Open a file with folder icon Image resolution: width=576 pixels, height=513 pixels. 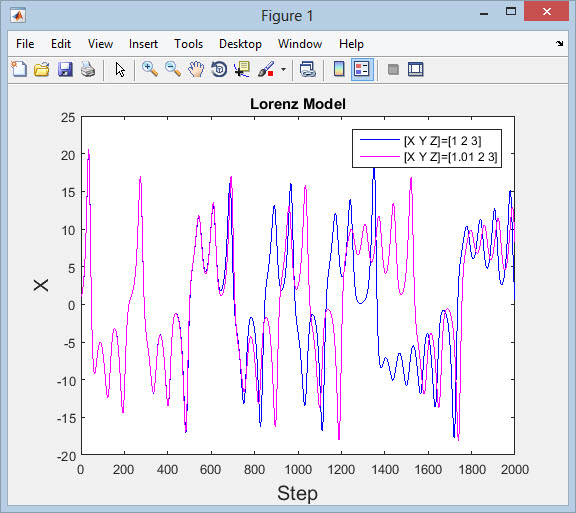click(42, 69)
